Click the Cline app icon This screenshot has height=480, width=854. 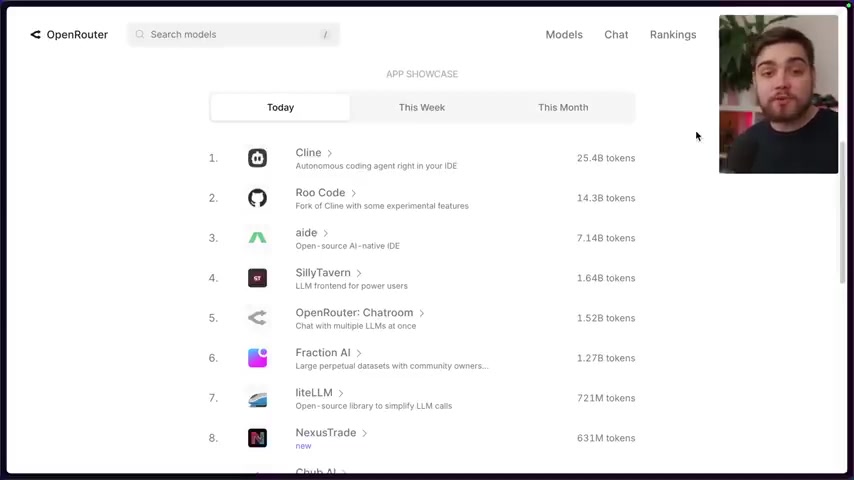pos(257,158)
